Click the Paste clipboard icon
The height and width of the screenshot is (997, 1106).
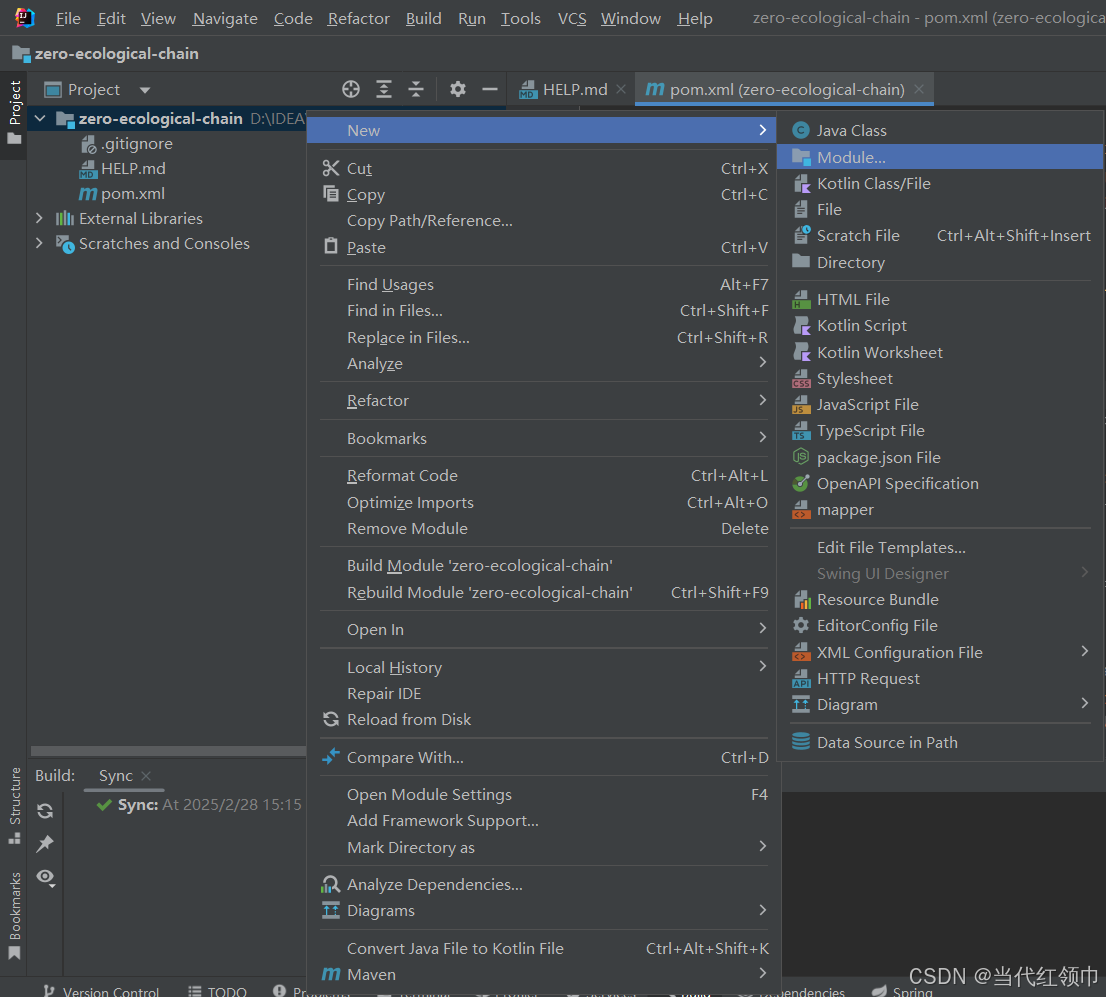(x=331, y=246)
